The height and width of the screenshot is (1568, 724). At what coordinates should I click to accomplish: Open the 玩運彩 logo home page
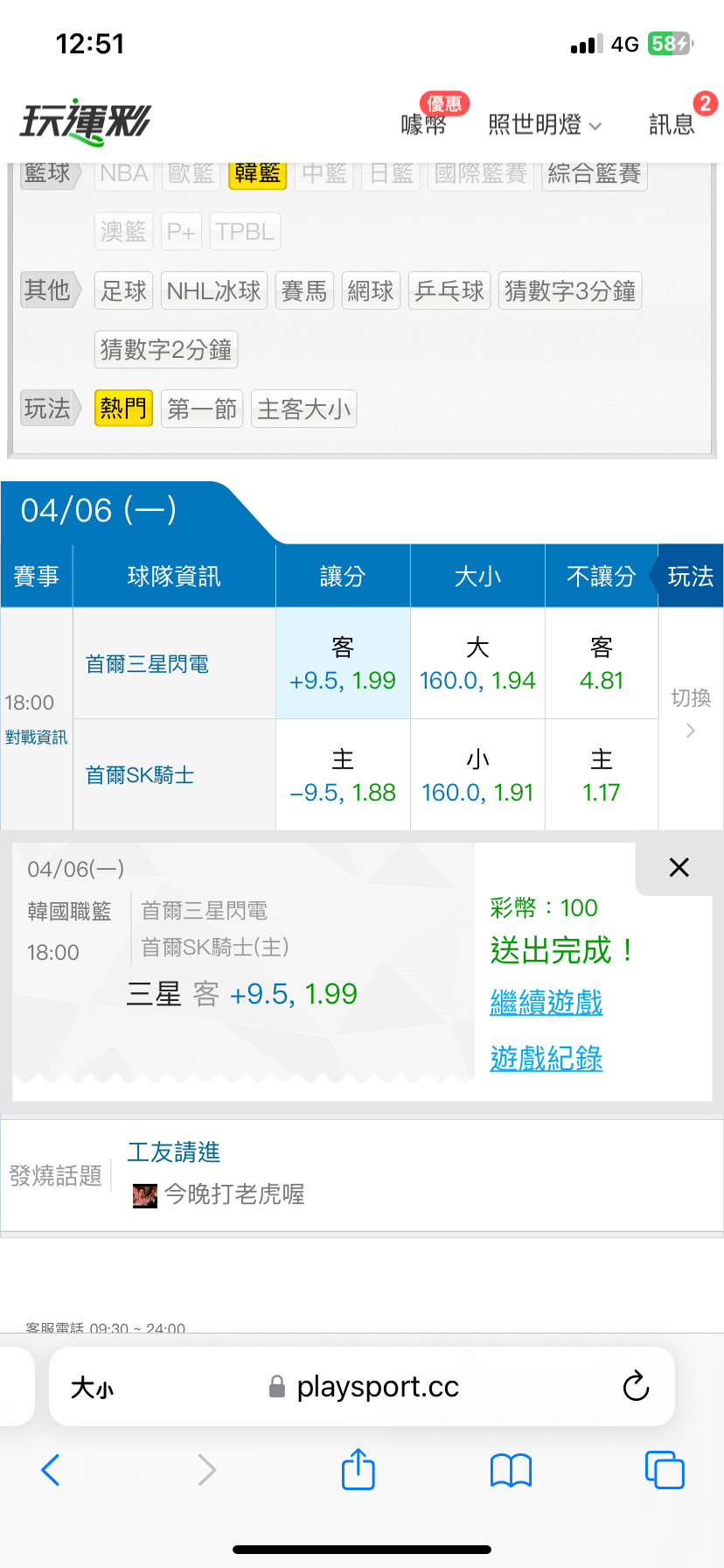(86, 121)
